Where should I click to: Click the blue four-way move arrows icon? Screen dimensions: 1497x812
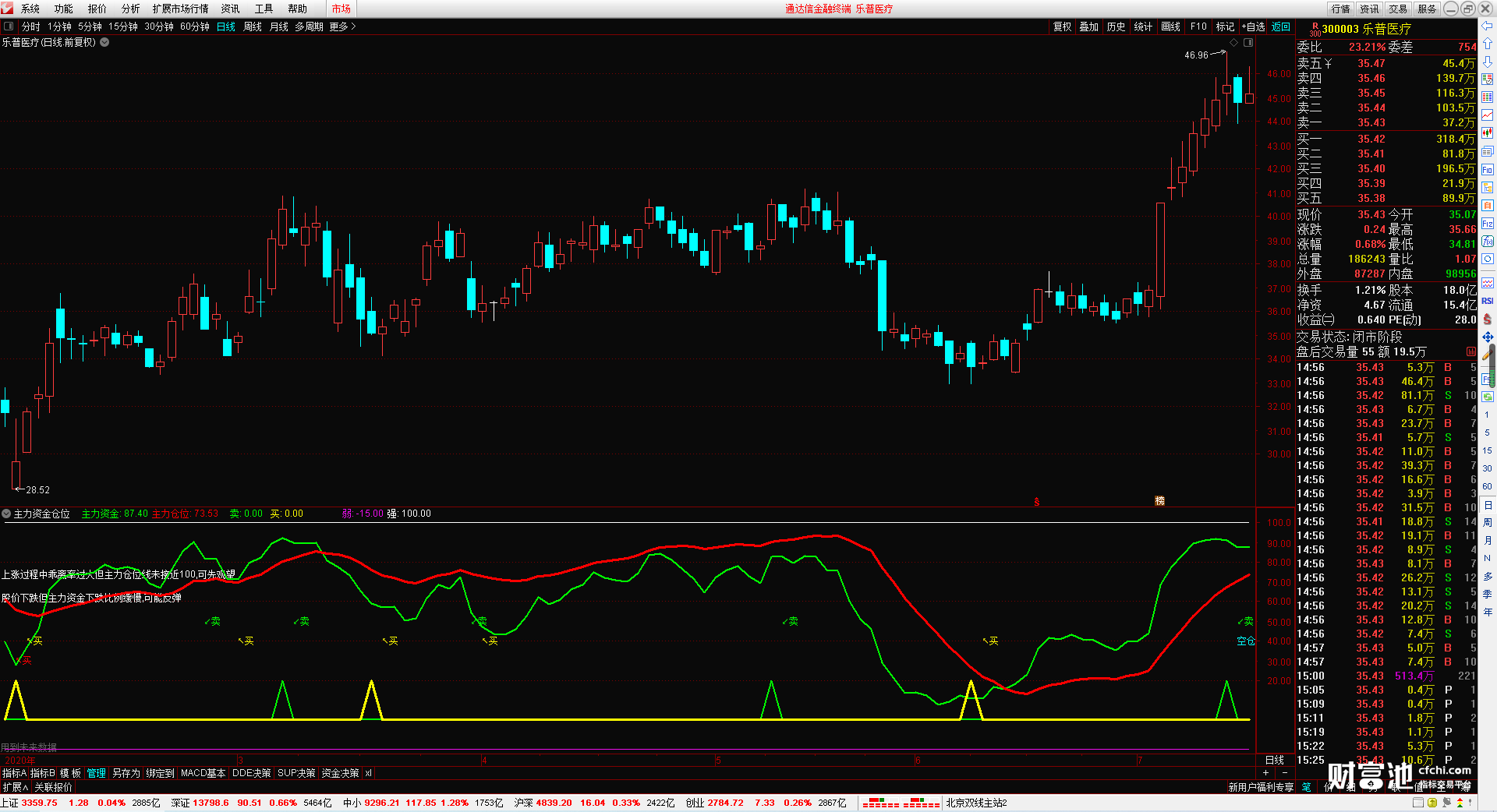1488,337
